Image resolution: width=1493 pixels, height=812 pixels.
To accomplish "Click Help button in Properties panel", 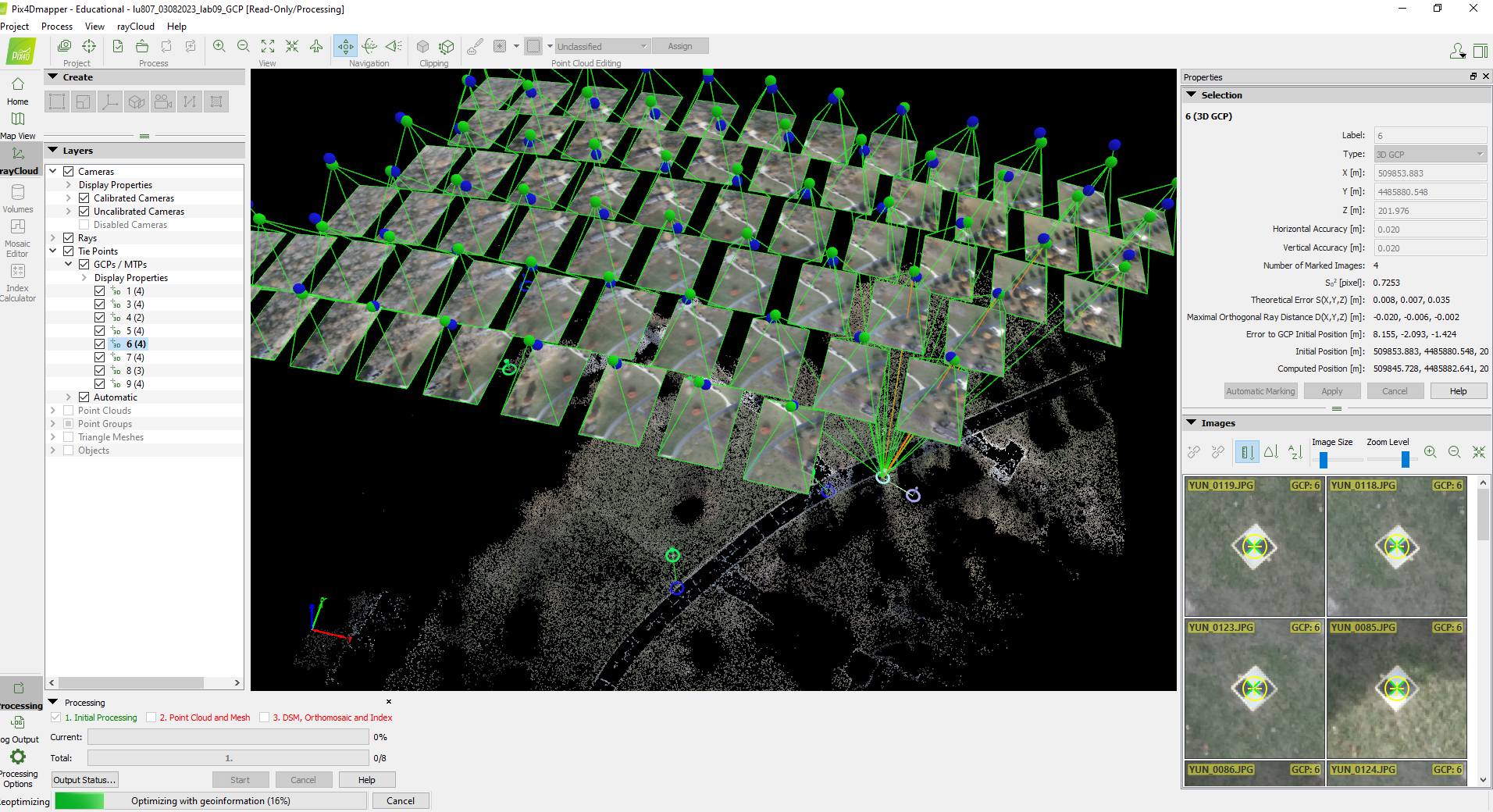I will point(1458,391).
